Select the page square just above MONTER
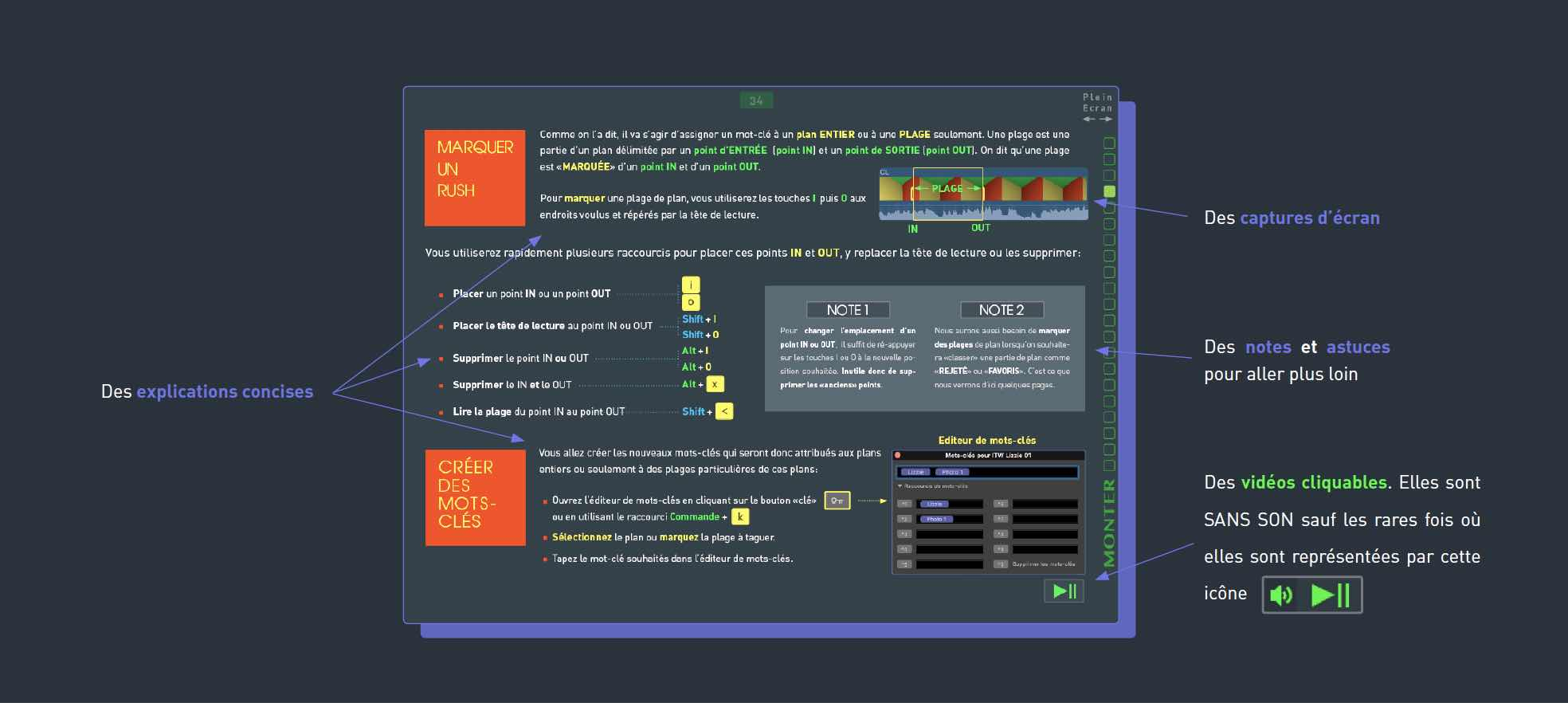 point(1109,465)
